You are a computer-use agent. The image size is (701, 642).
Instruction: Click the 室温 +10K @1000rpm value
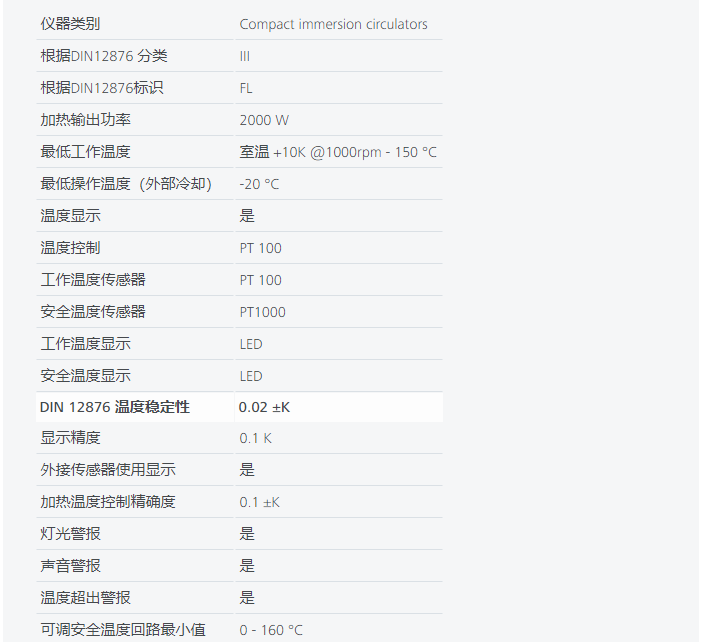point(337,152)
